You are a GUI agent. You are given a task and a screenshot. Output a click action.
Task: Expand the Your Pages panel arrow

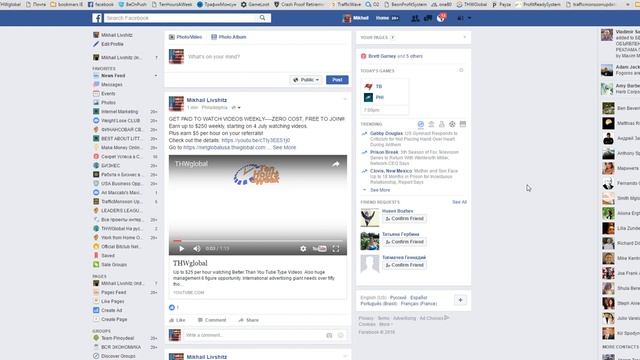(464, 37)
